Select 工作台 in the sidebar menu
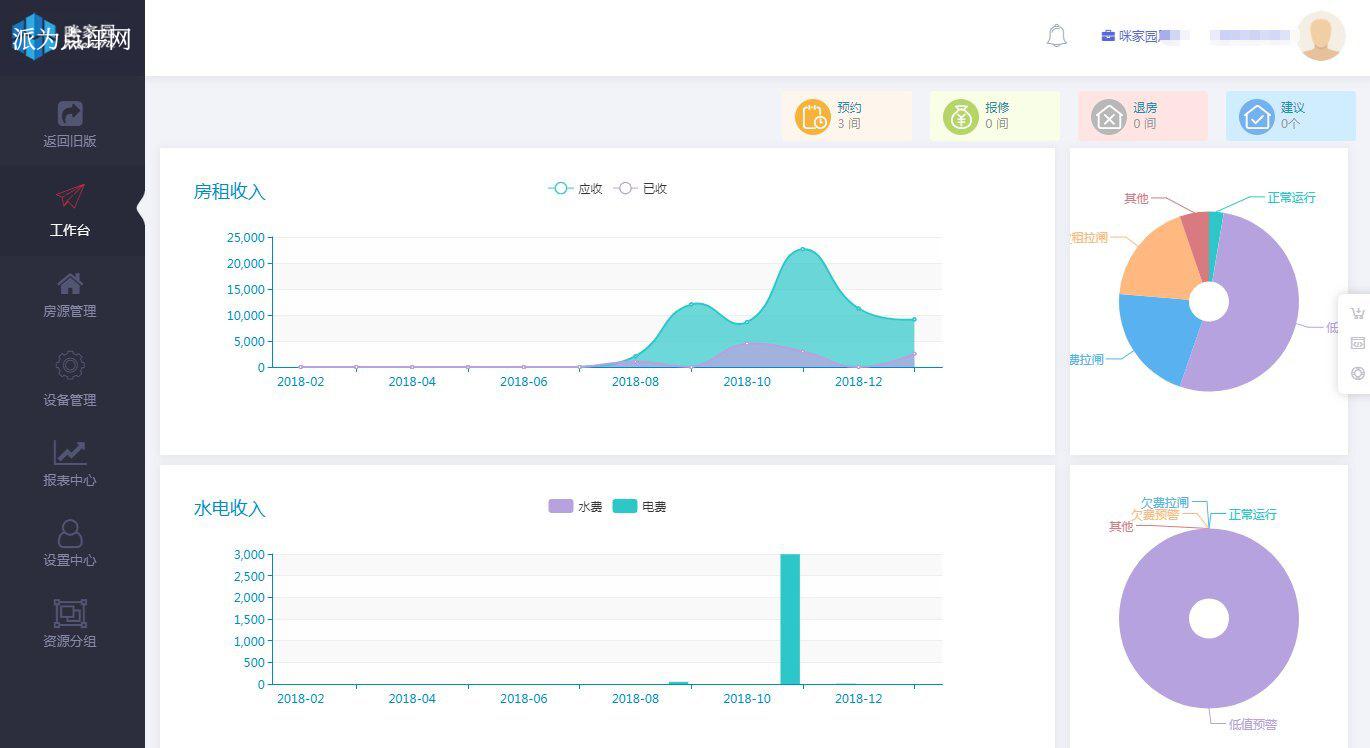This screenshot has height=748, width=1370. pos(70,210)
